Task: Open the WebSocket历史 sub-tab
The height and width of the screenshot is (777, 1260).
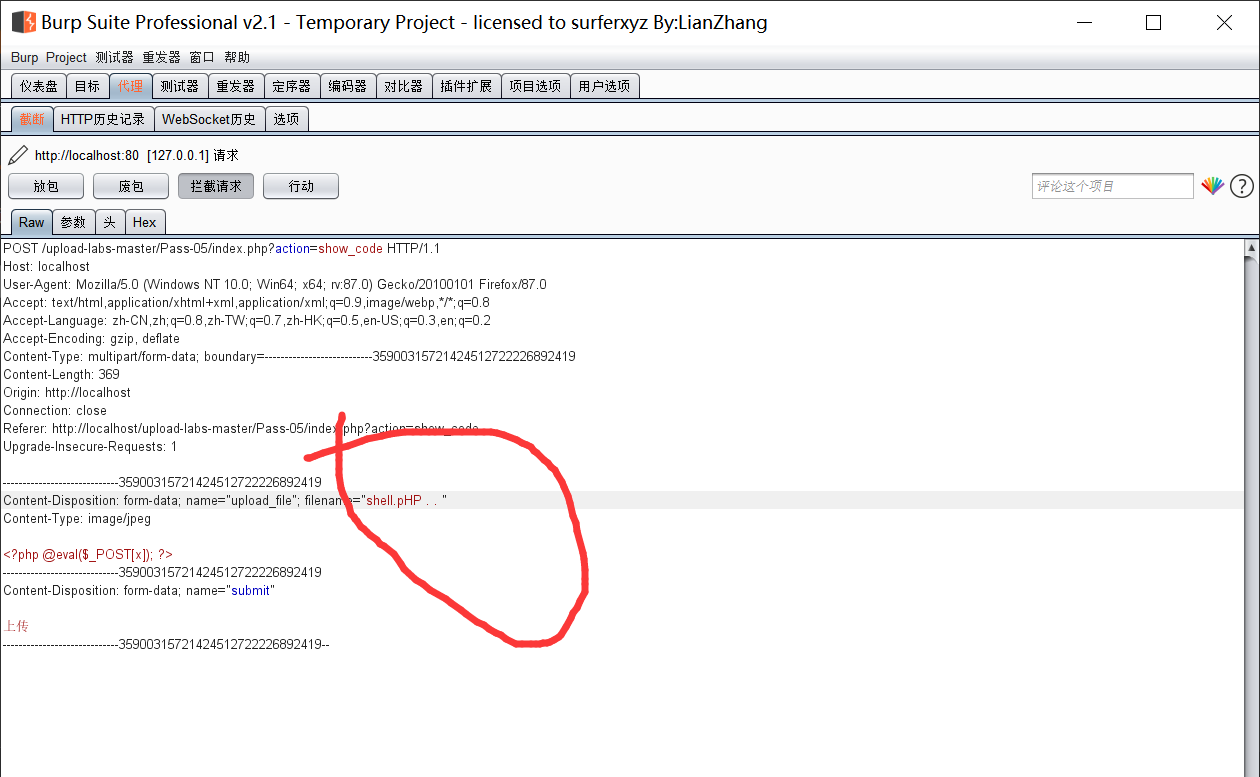Action: (209, 119)
